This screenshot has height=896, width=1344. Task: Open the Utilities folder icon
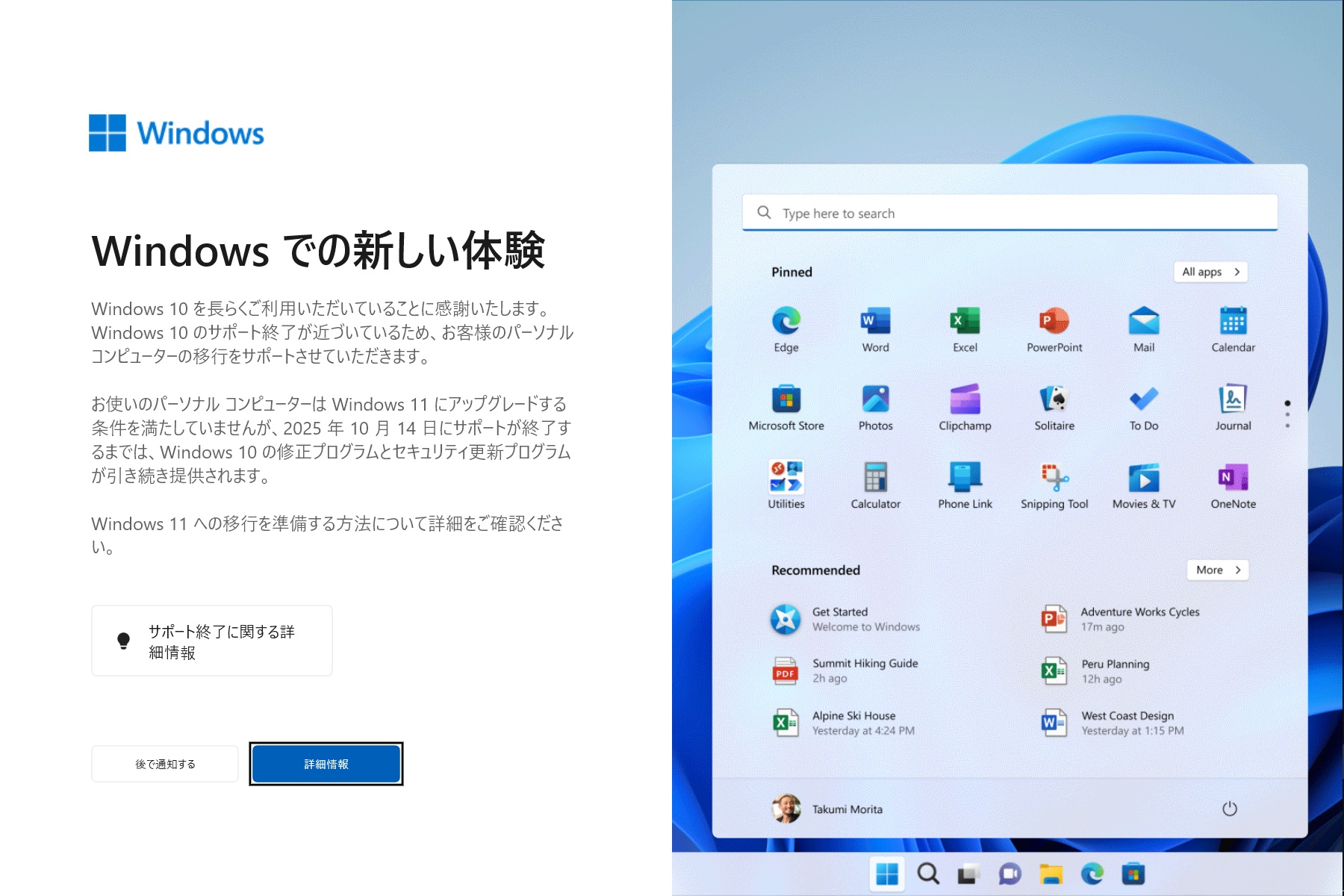(786, 478)
